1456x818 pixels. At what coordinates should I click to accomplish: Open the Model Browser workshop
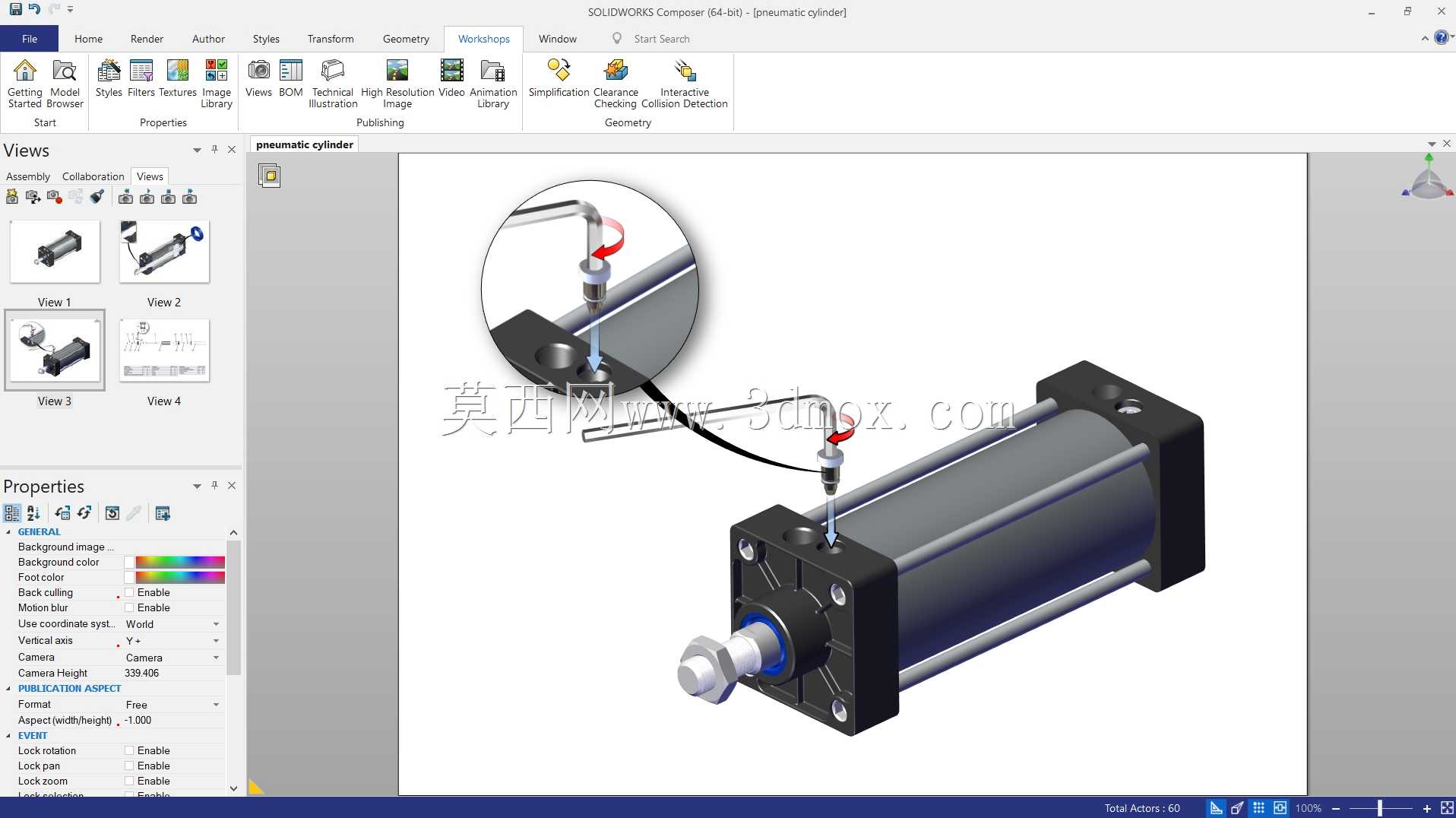coord(65,84)
